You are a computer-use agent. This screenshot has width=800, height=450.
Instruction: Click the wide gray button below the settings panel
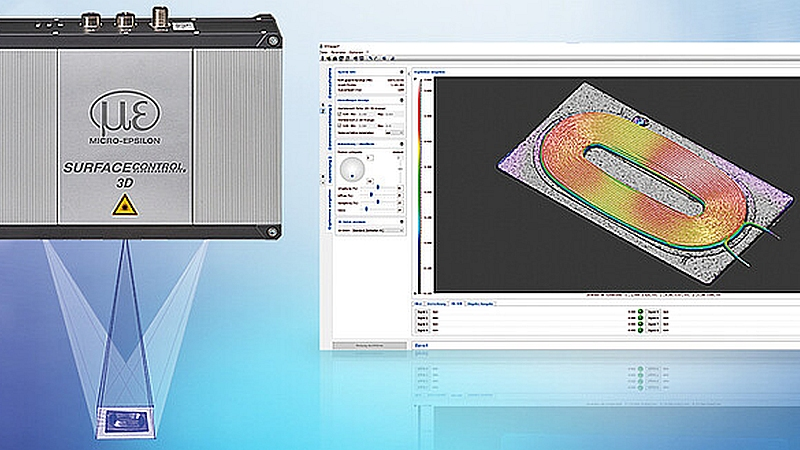tap(370, 346)
